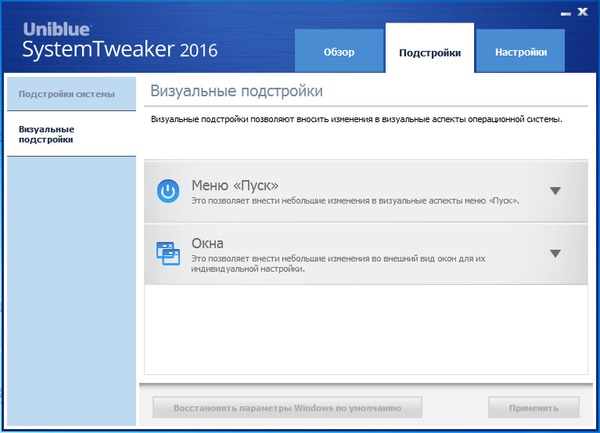Viewport: 600px width, 433px height.
Task: Select Визуальные подстройки in the sidebar
Action: (48, 134)
